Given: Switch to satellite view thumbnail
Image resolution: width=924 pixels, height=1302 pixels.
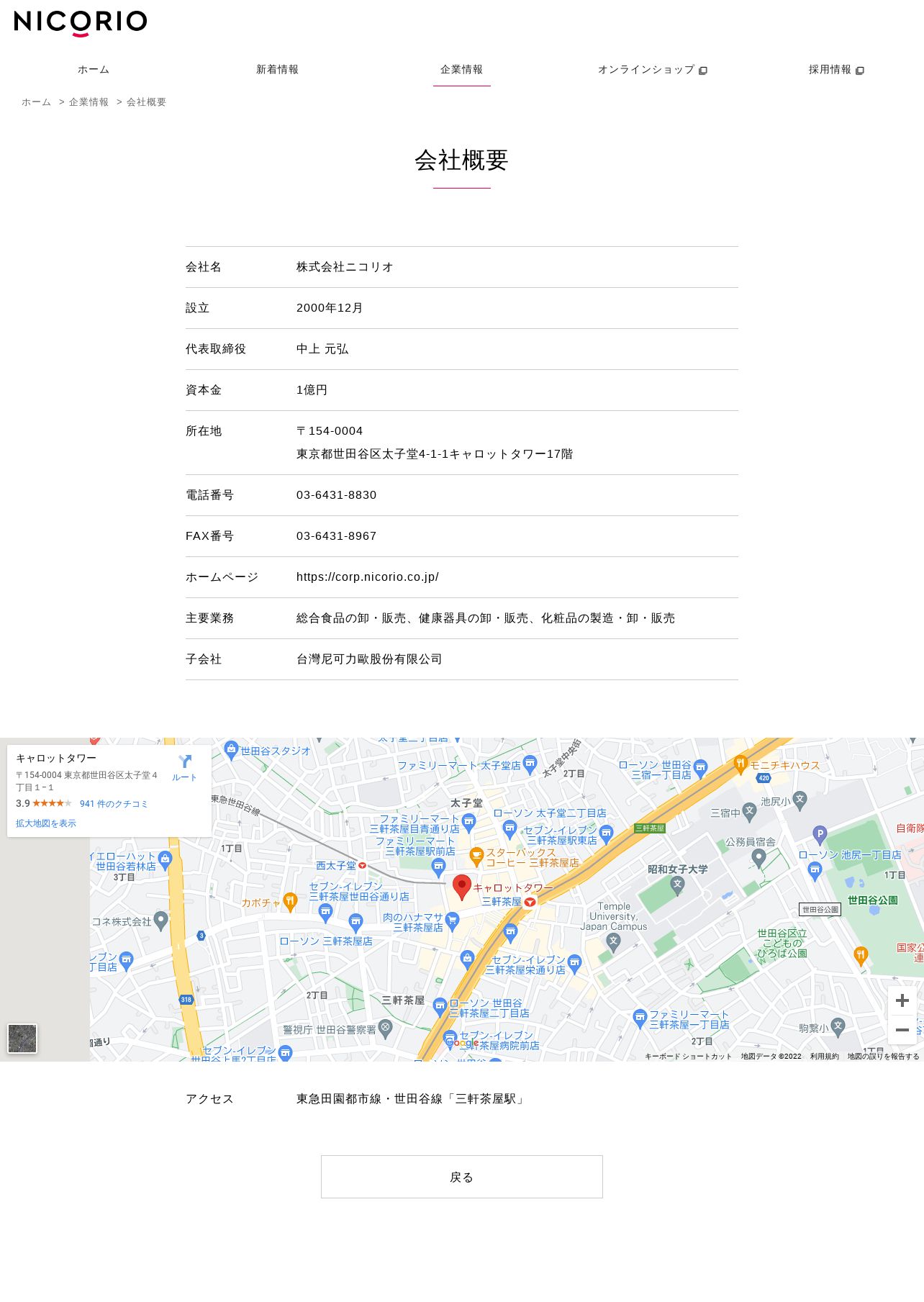Looking at the screenshot, I should (22, 1039).
